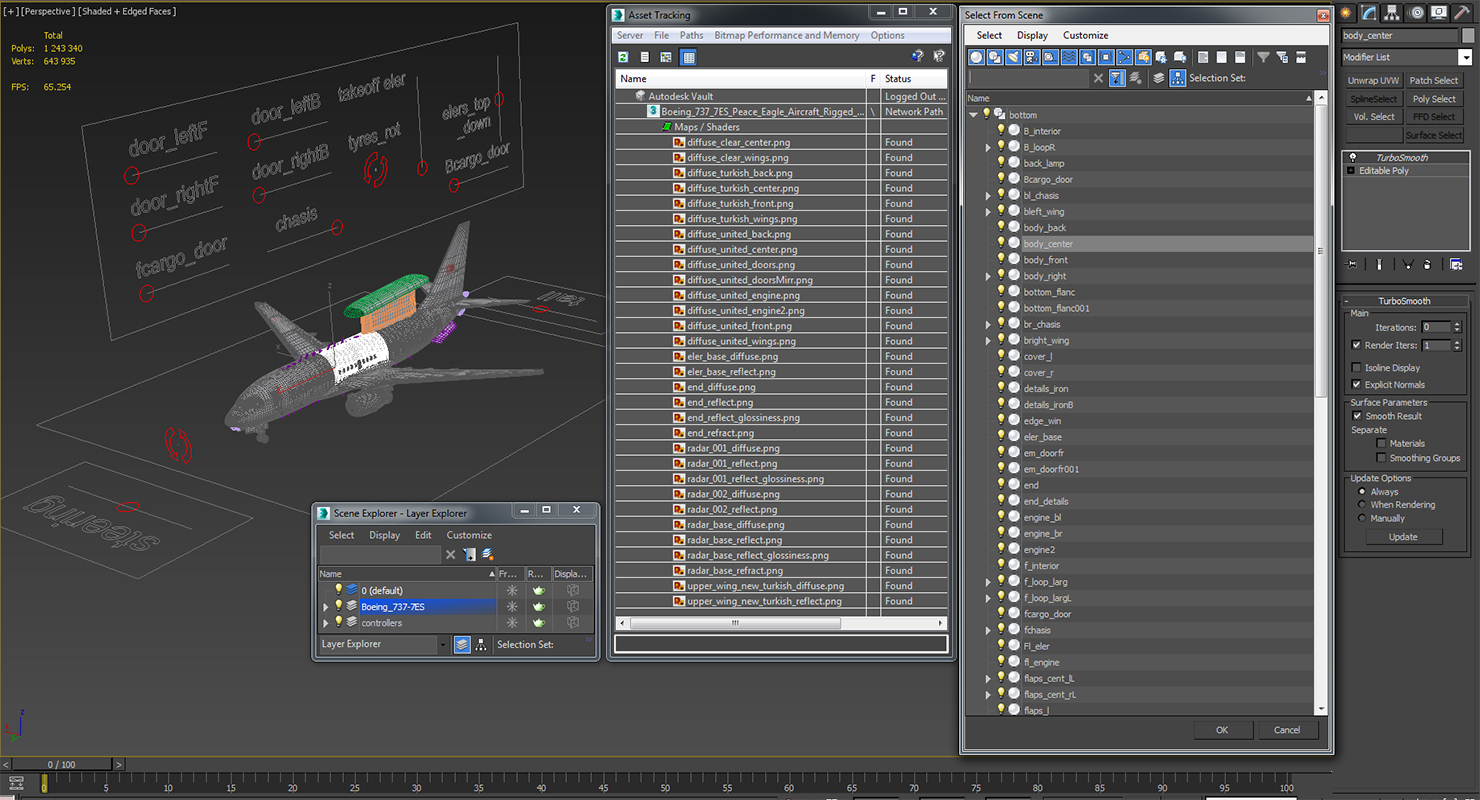
Task: Clear the Select From Scene search filter
Action: (x=1098, y=78)
